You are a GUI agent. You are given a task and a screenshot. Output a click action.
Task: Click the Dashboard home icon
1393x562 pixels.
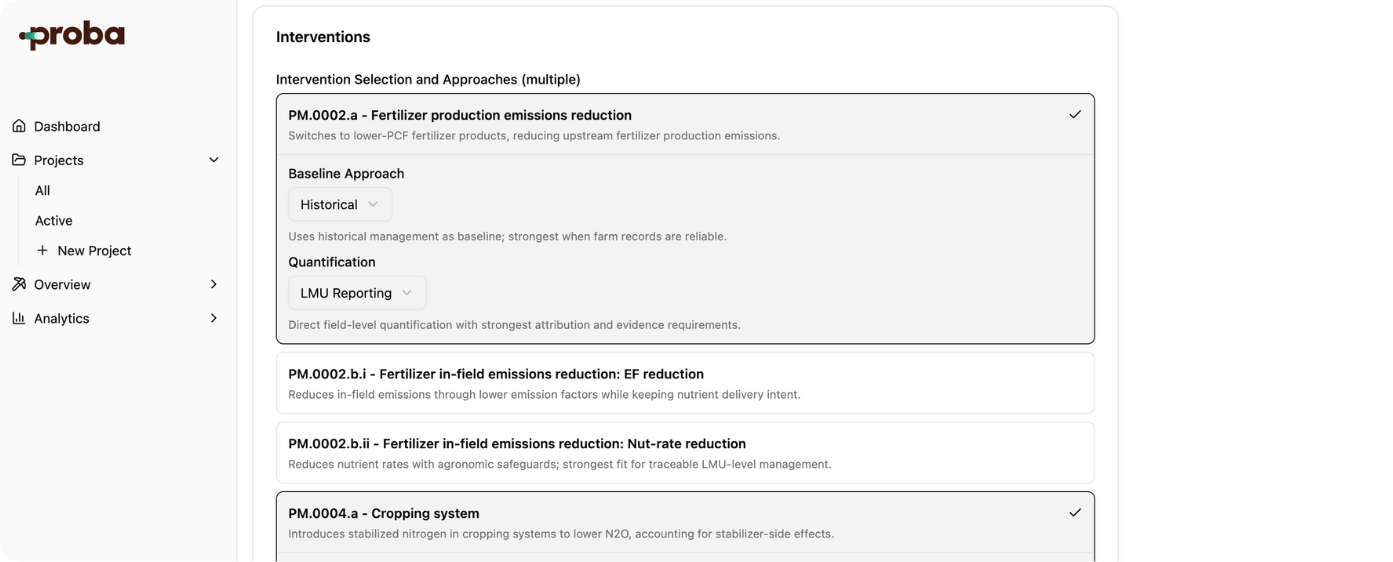click(x=19, y=126)
